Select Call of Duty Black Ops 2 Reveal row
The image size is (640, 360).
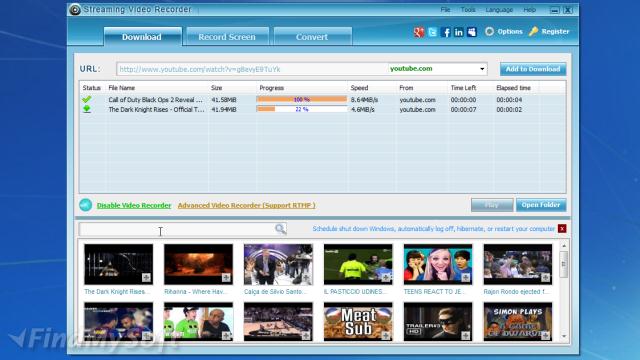[322, 100]
